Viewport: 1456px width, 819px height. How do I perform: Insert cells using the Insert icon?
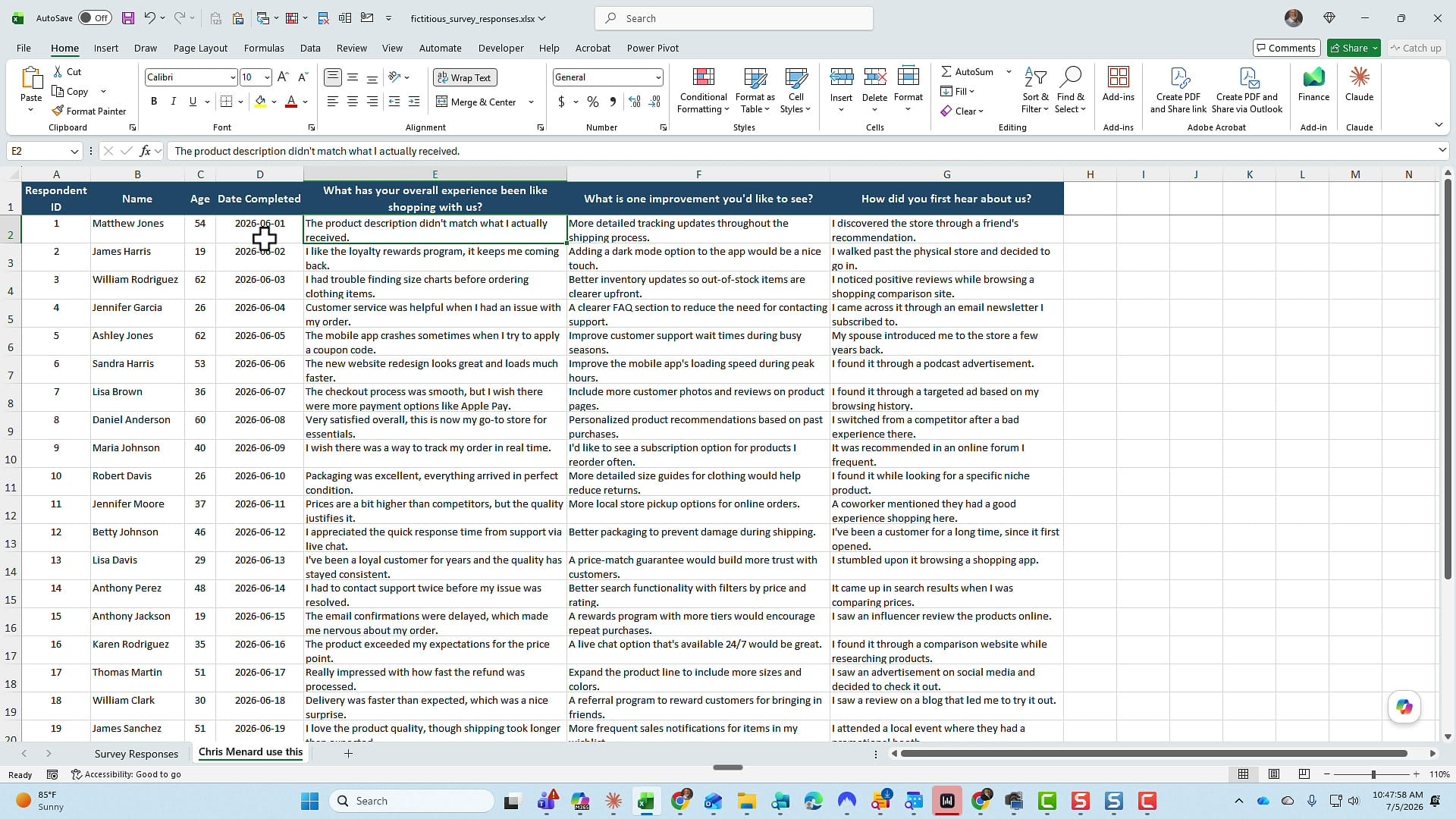tap(841, 77)
